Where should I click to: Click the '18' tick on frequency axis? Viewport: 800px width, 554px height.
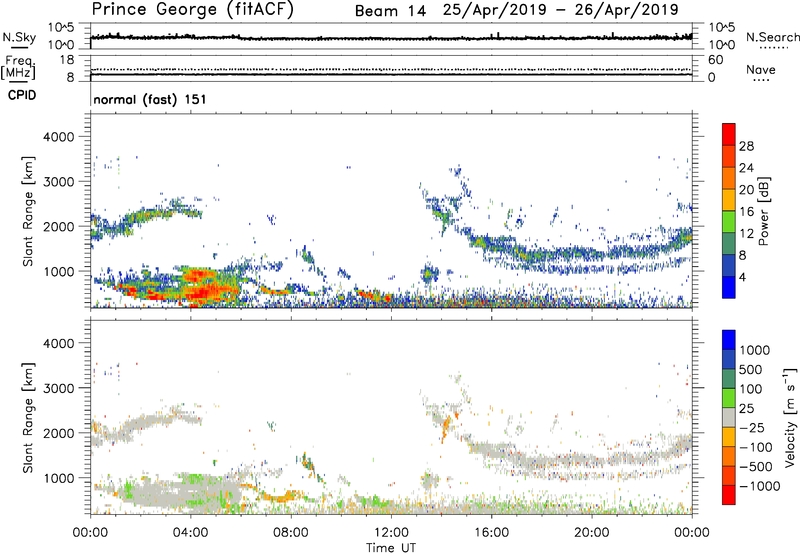tap(67, 60)
